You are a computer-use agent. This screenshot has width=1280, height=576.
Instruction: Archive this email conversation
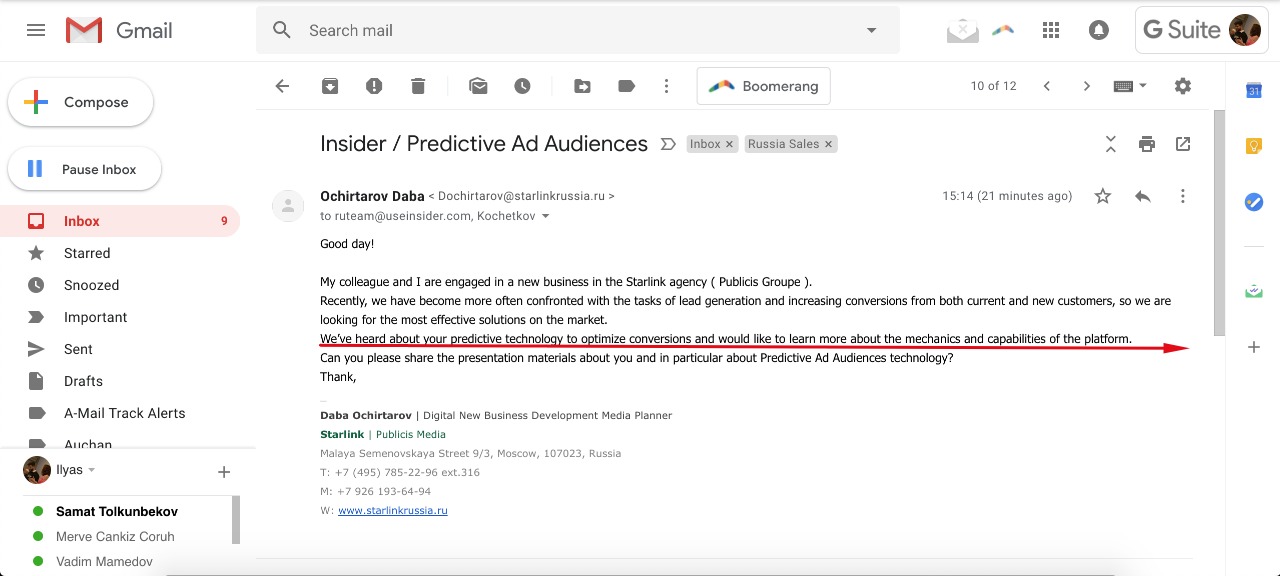[x=330, y=86]
